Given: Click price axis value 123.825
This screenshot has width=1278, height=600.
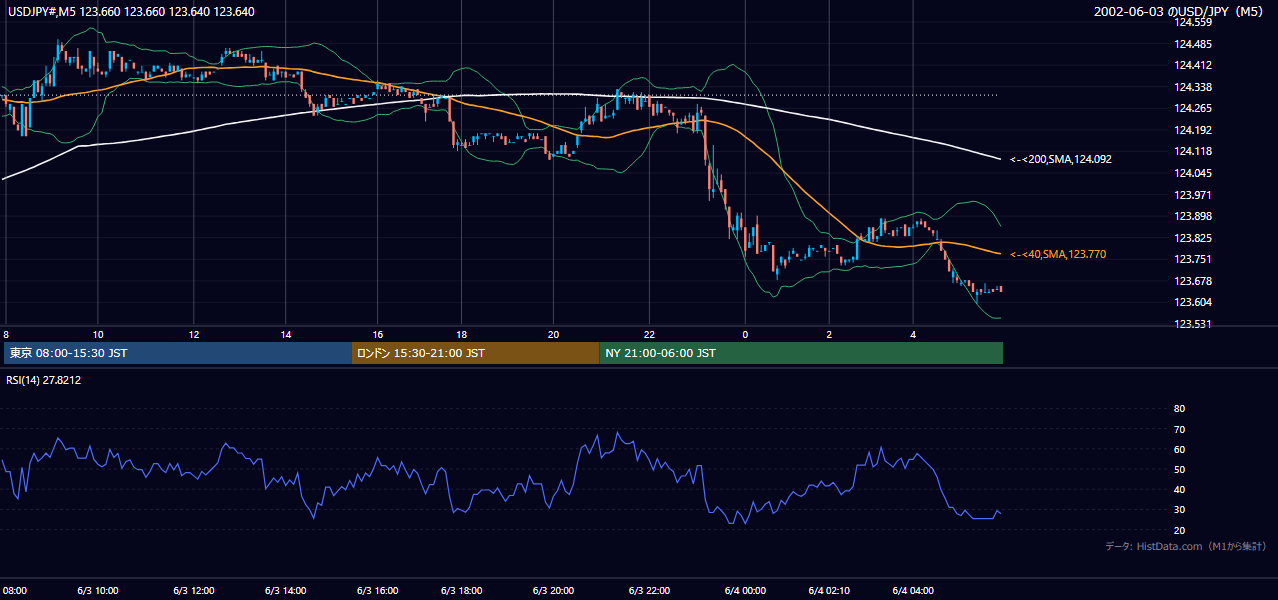Looking at the screenshot, I should tap(1192, 238).
